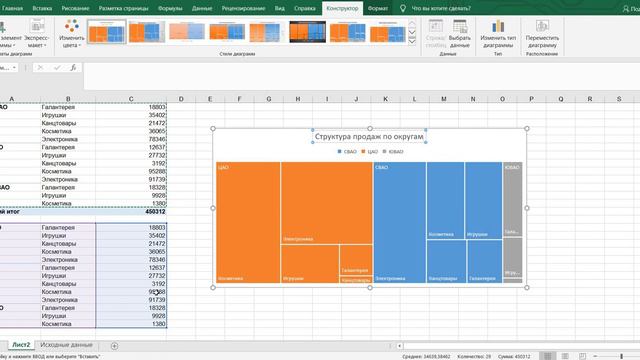The width and height of the screenshot is (640, 360).
Task: Click the ЮВАО legend entry
Action: pos(393,152)
